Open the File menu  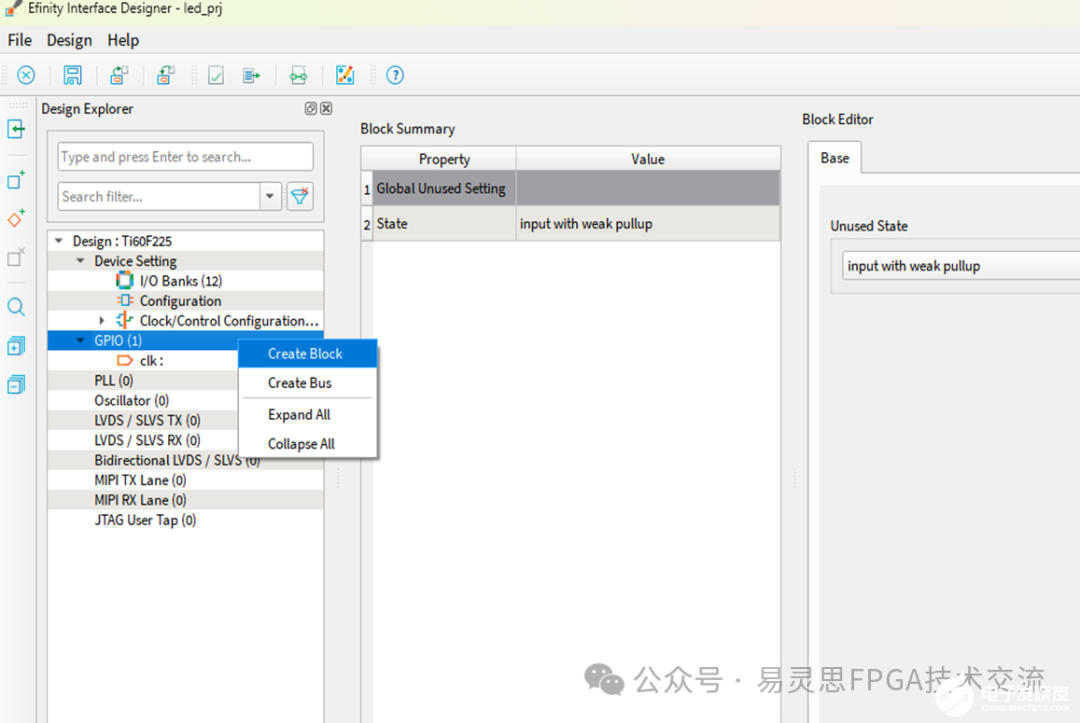19,40
